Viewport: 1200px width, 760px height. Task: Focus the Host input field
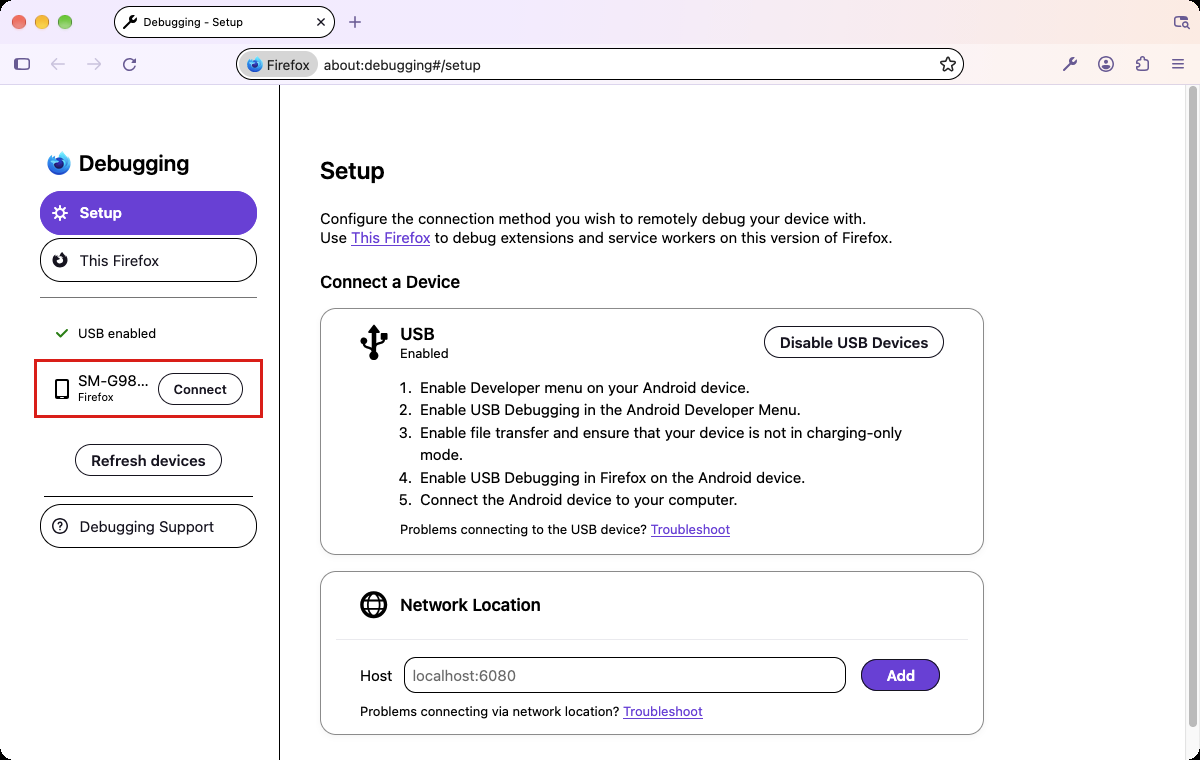pos(625,675)
